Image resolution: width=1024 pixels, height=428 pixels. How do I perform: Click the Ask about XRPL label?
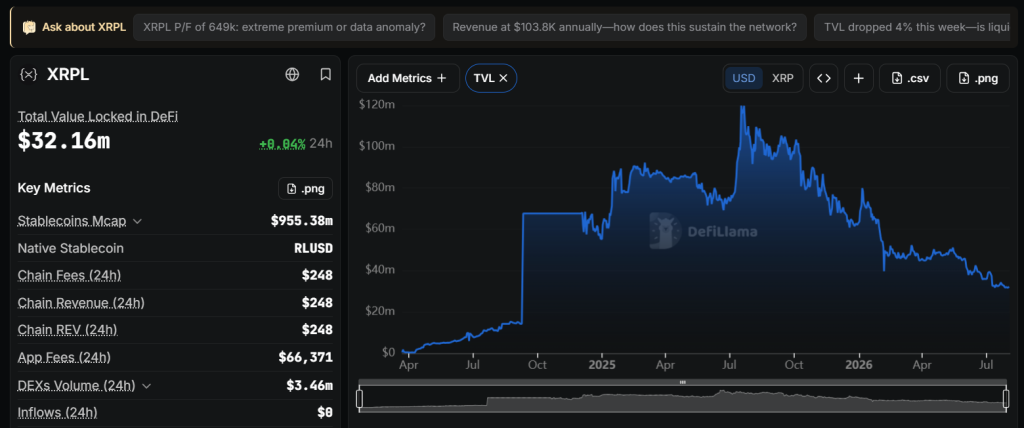(x=84, y=27)
